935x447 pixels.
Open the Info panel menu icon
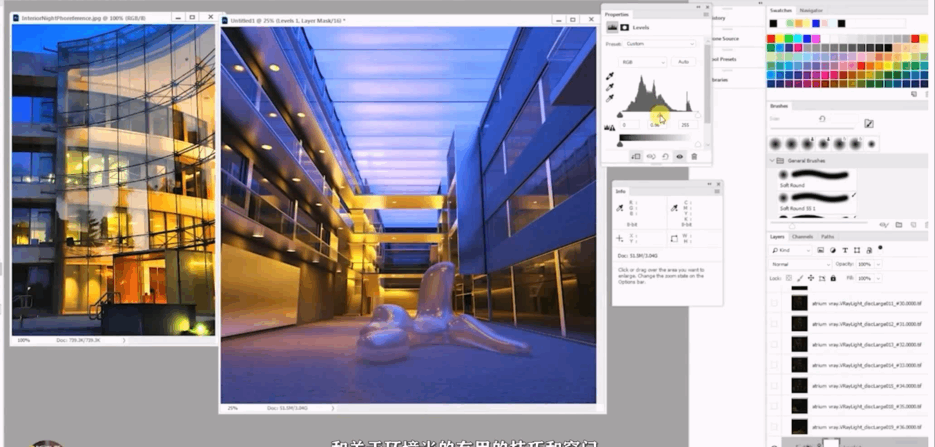[x=717, y=191]
